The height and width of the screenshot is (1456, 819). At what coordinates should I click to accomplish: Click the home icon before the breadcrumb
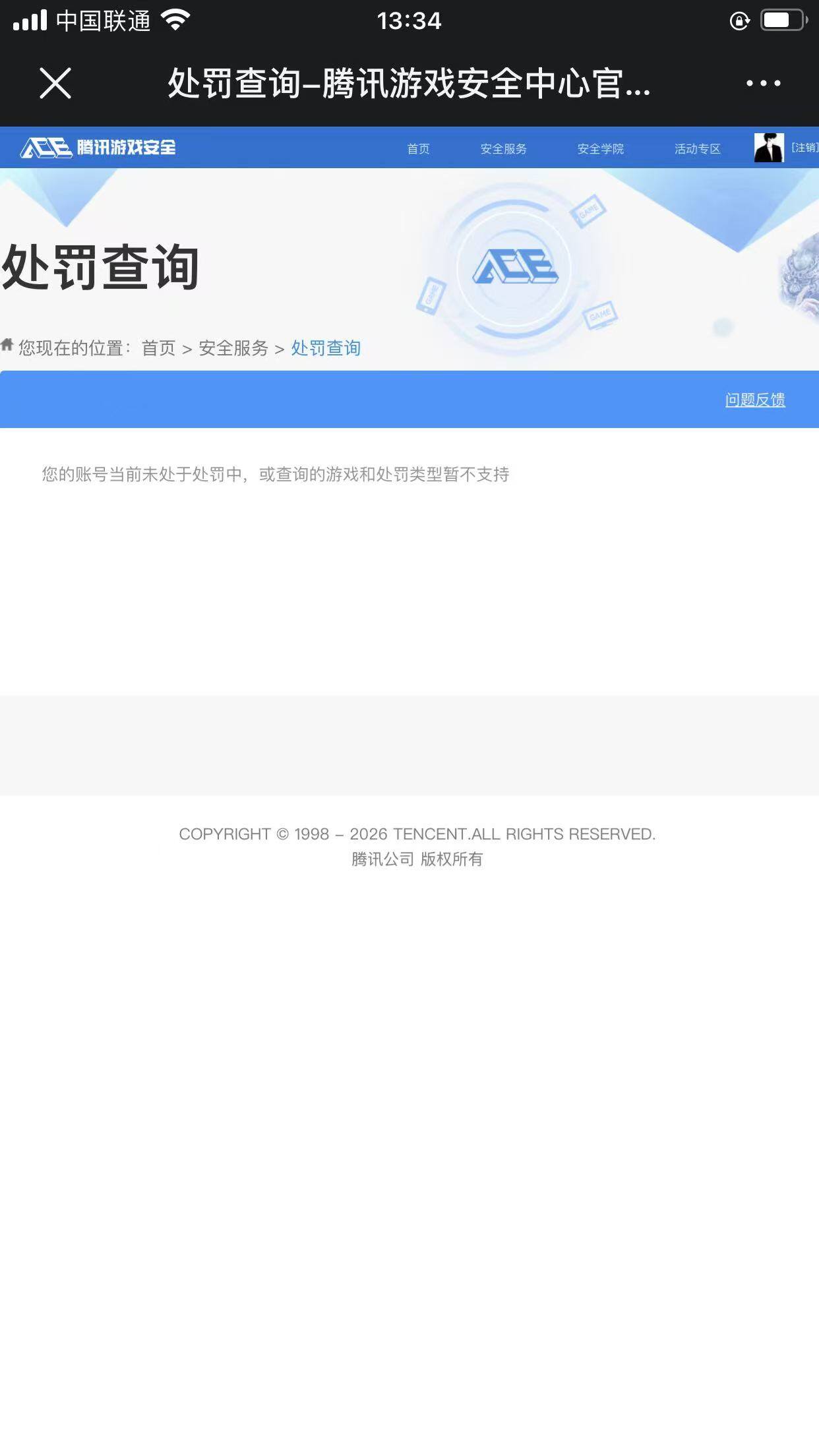(7, 345)
